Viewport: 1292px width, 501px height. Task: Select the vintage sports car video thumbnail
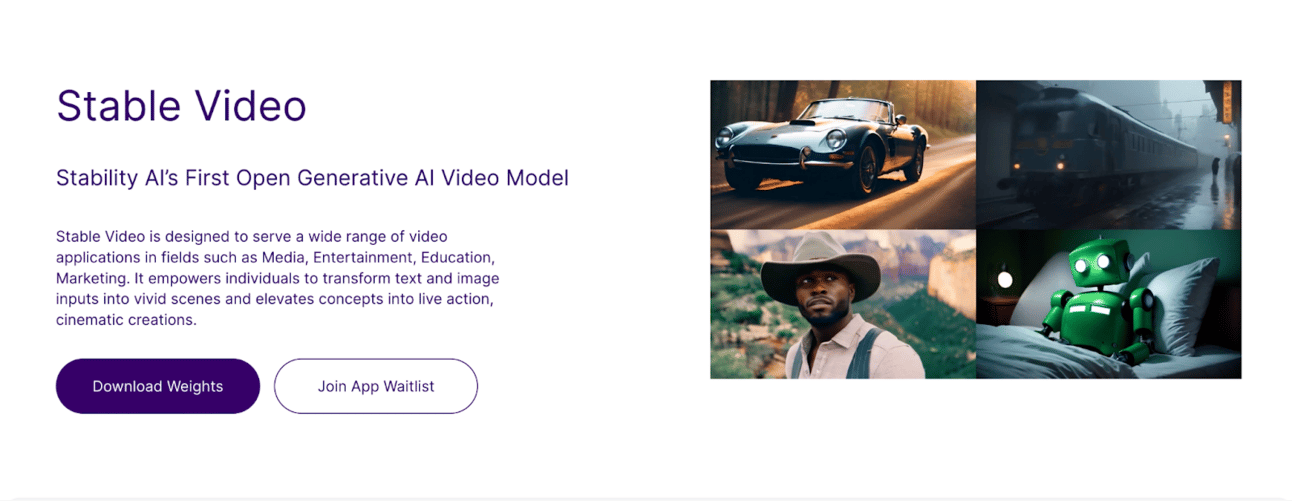(843, 155)
